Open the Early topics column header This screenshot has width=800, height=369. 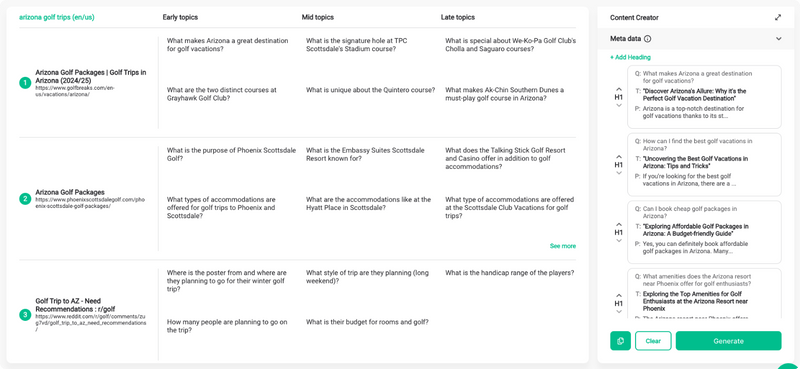(x=180, y=17)
